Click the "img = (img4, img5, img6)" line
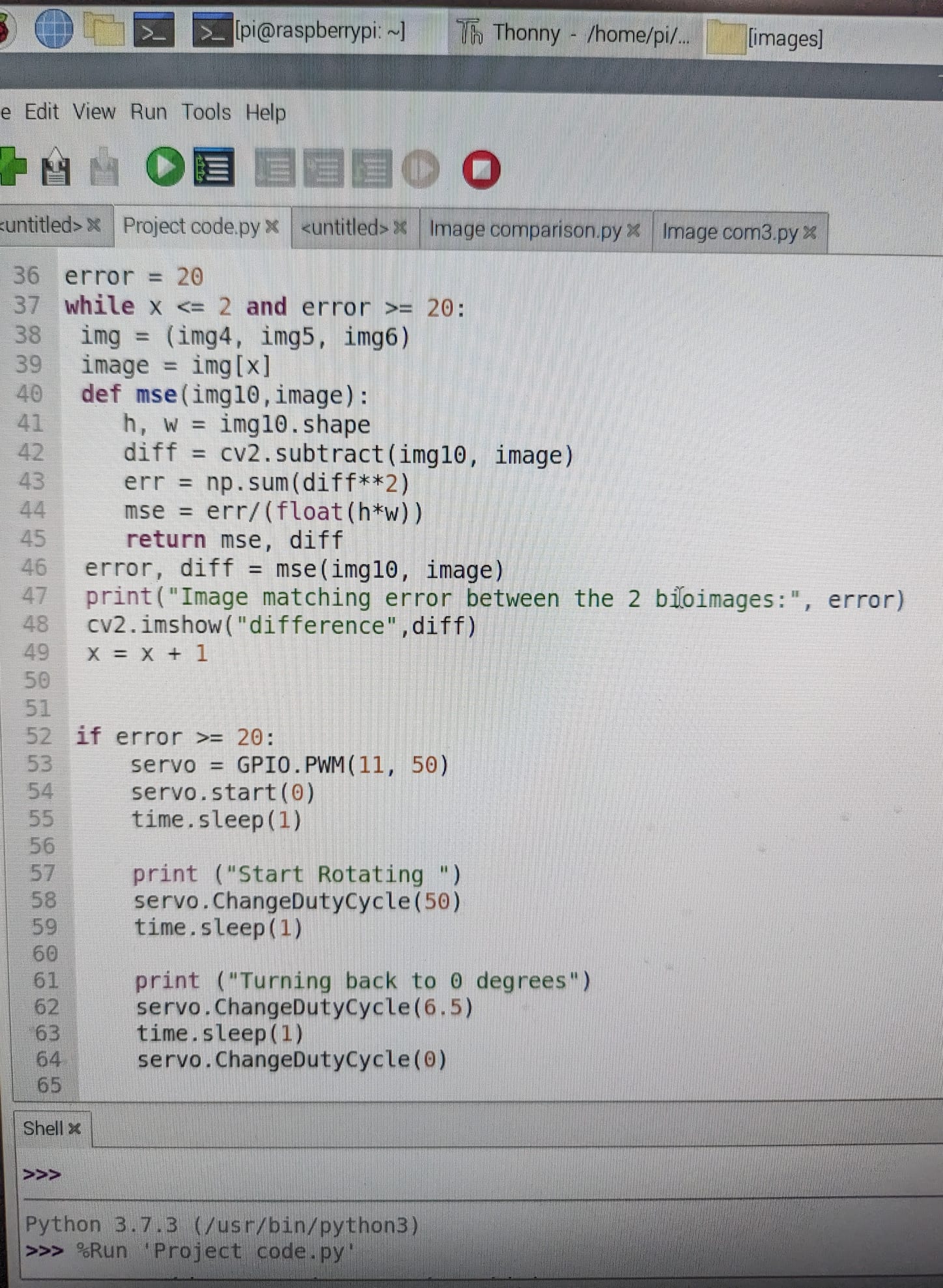The image size is (943, 1288). click(245, 336)
